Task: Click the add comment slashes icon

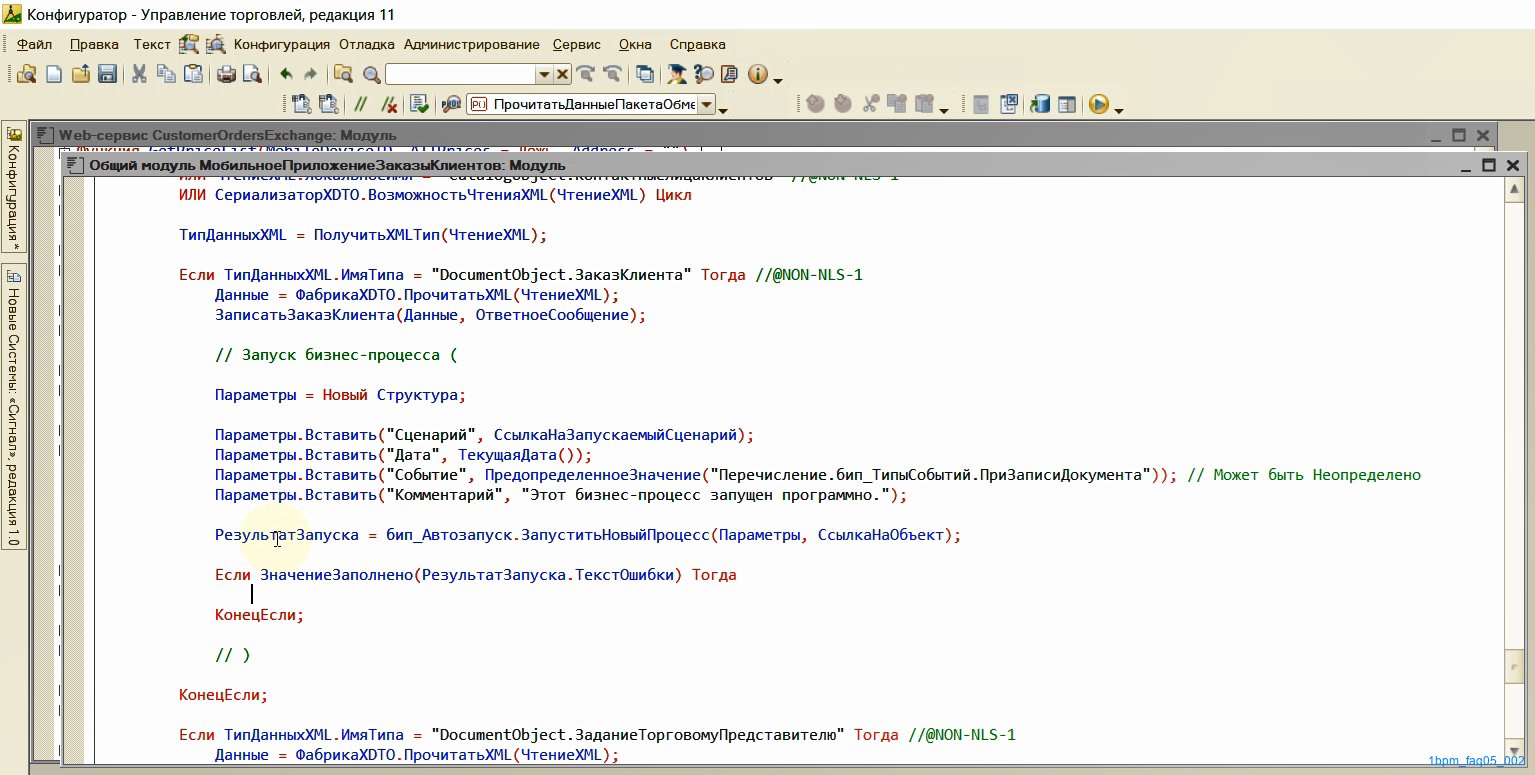Action: pos(361,104)
